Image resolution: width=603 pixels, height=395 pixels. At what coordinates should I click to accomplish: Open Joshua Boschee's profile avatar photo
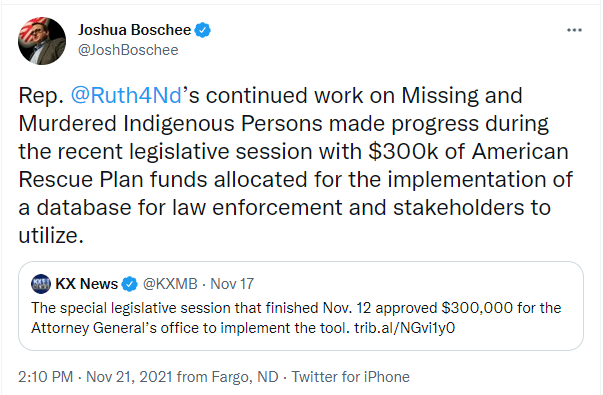pos(42,40)
